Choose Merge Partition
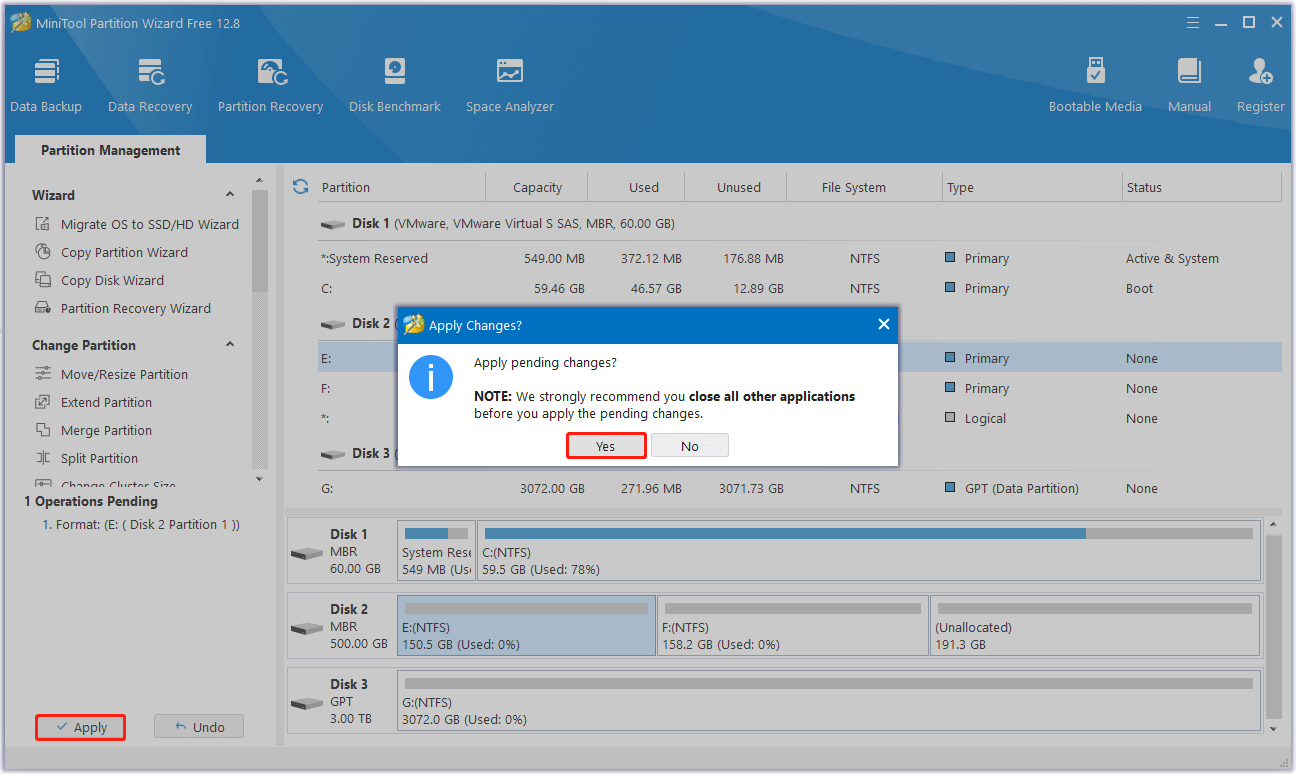The image size is (1298, 775). pyautogui.click(x=106, y=430)
